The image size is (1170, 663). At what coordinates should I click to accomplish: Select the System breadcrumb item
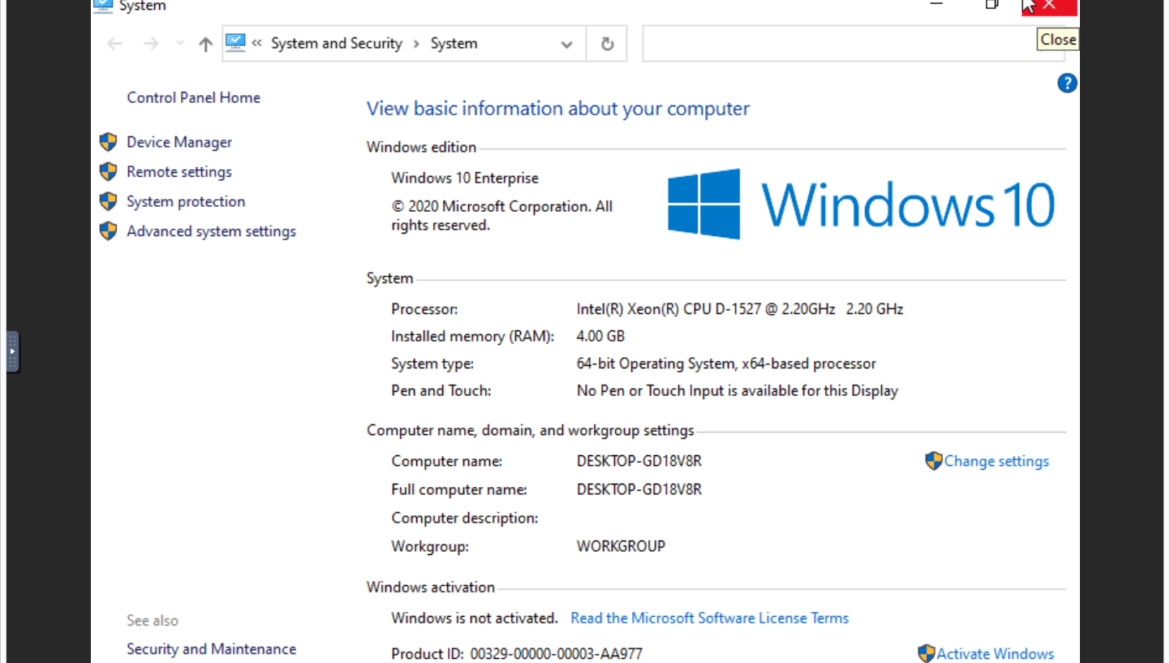(454, 43)
